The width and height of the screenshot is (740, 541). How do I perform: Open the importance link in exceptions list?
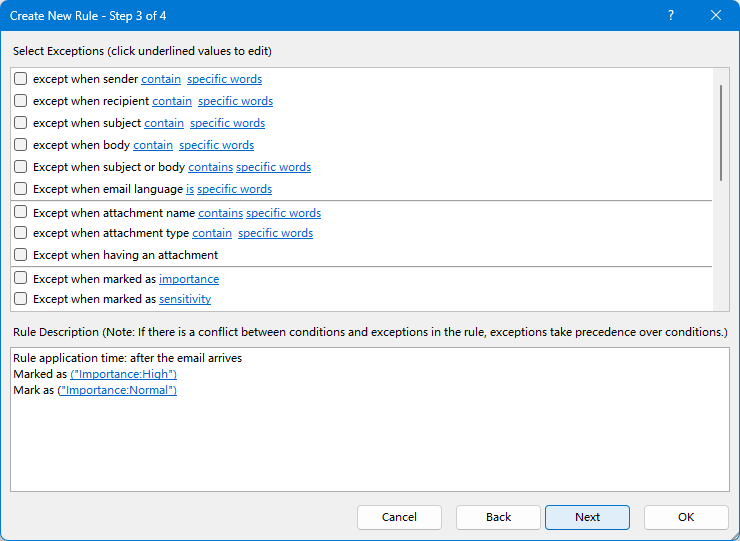click(189, 279)
